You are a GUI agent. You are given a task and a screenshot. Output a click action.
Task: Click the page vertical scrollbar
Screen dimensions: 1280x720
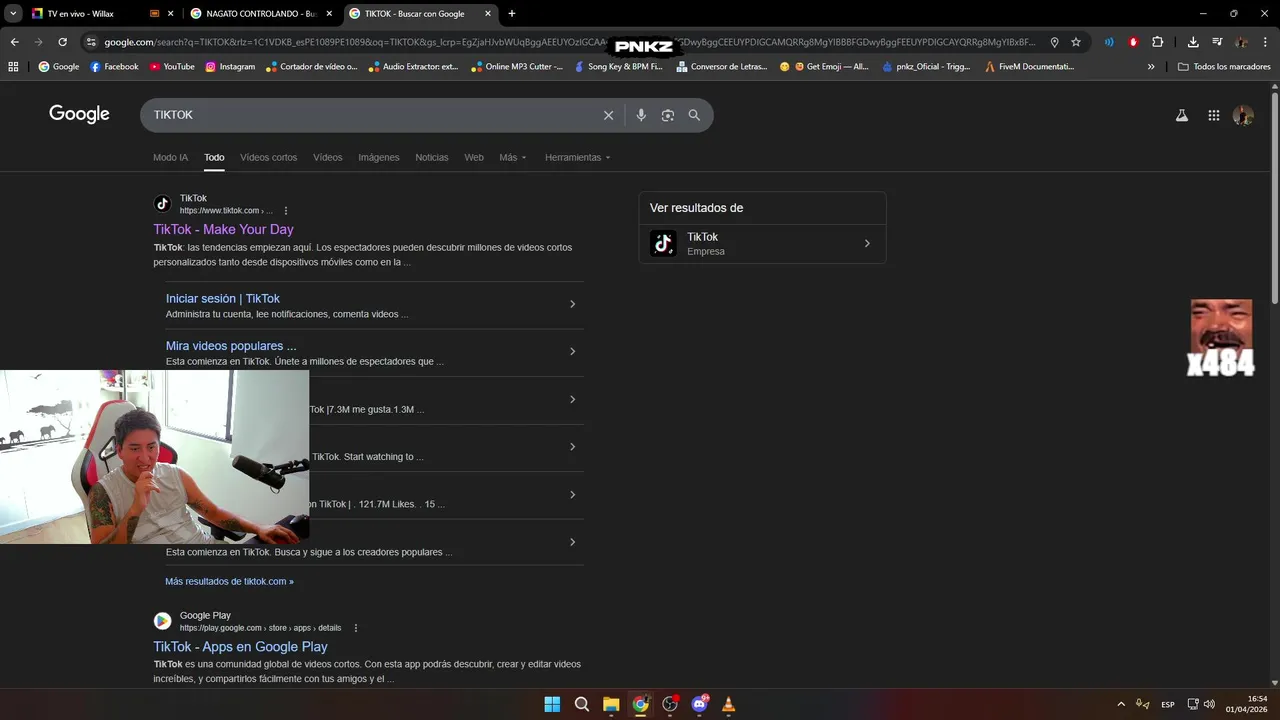point(1274,197)
